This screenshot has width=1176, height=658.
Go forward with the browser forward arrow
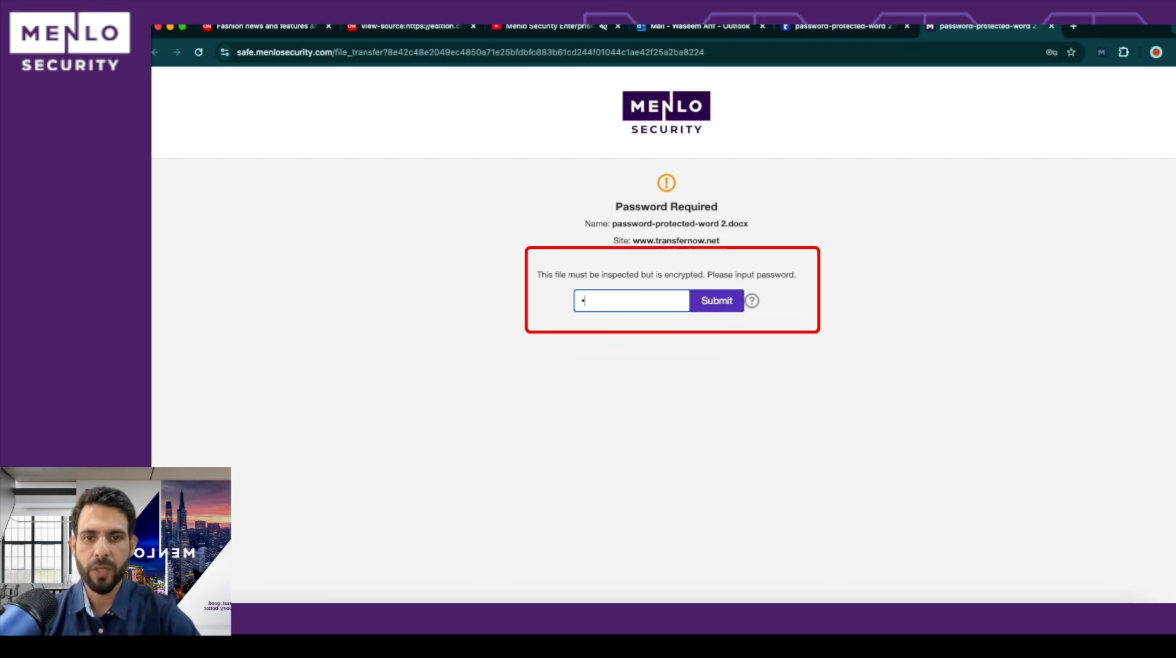tap(177, 53)
